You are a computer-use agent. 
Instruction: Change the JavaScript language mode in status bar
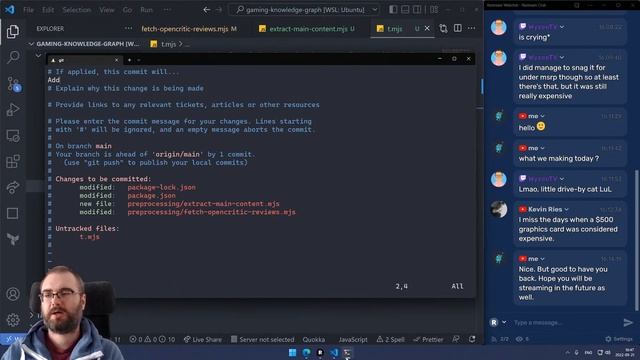click(x=353, y=339)
